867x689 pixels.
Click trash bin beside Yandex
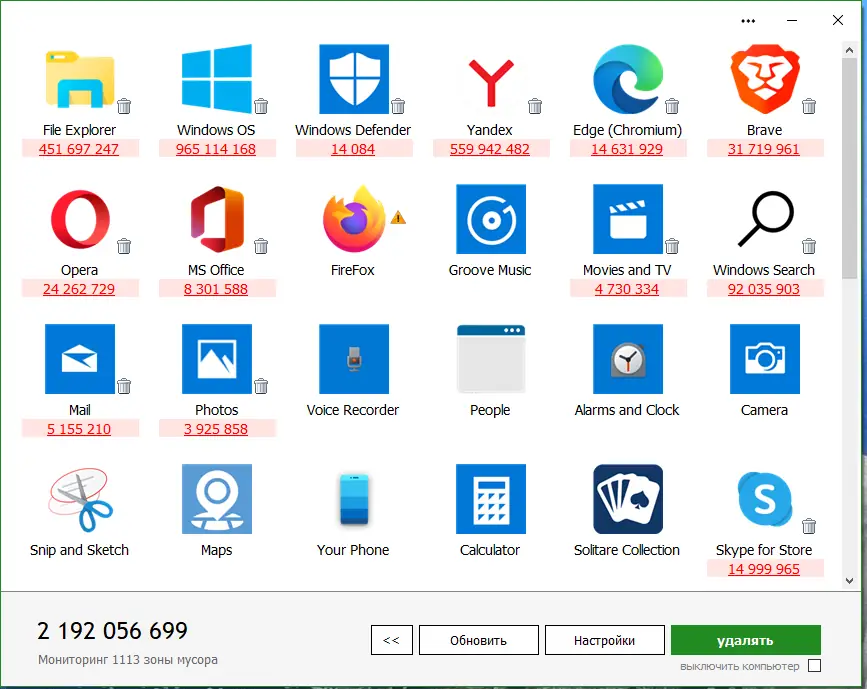click(x=535, y=106)
